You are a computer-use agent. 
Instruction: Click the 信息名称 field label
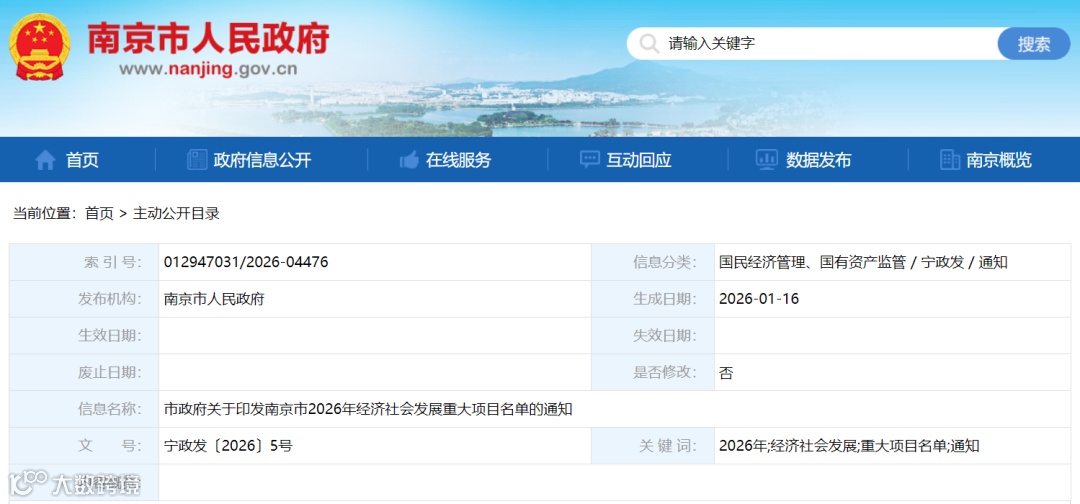coord(110,410)
